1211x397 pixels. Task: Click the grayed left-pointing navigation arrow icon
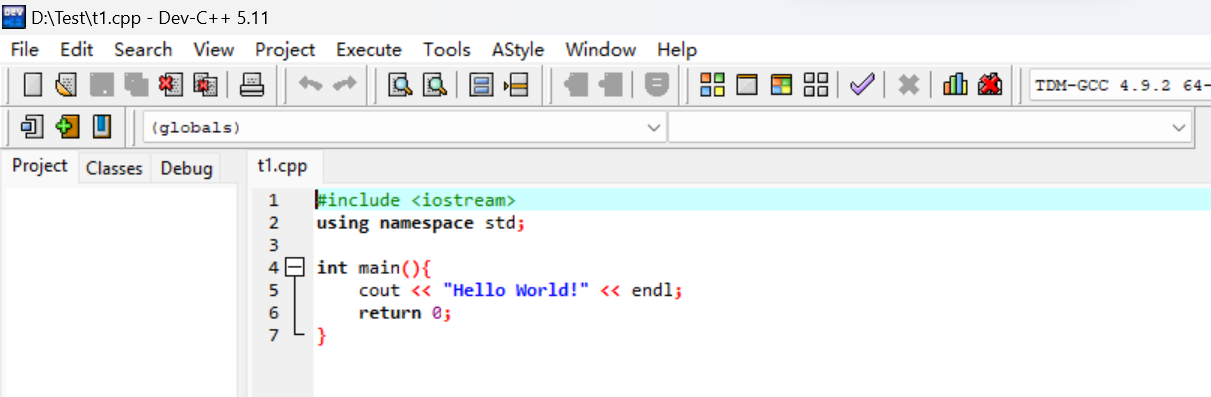click(x=575, y=85)
